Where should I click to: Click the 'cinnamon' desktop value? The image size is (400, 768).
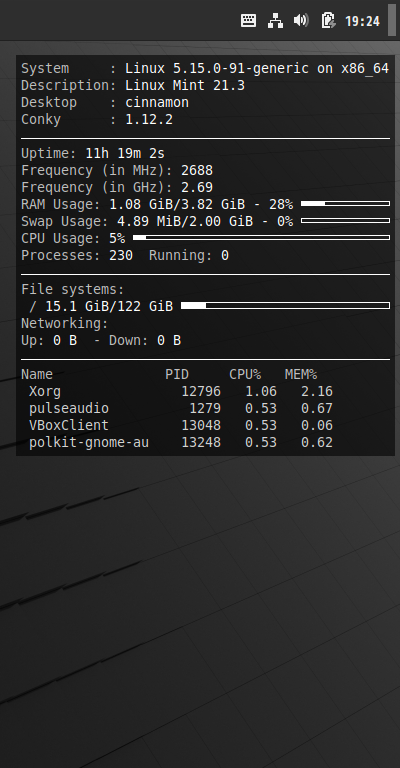pyautogui.click(x=157, y=102)
